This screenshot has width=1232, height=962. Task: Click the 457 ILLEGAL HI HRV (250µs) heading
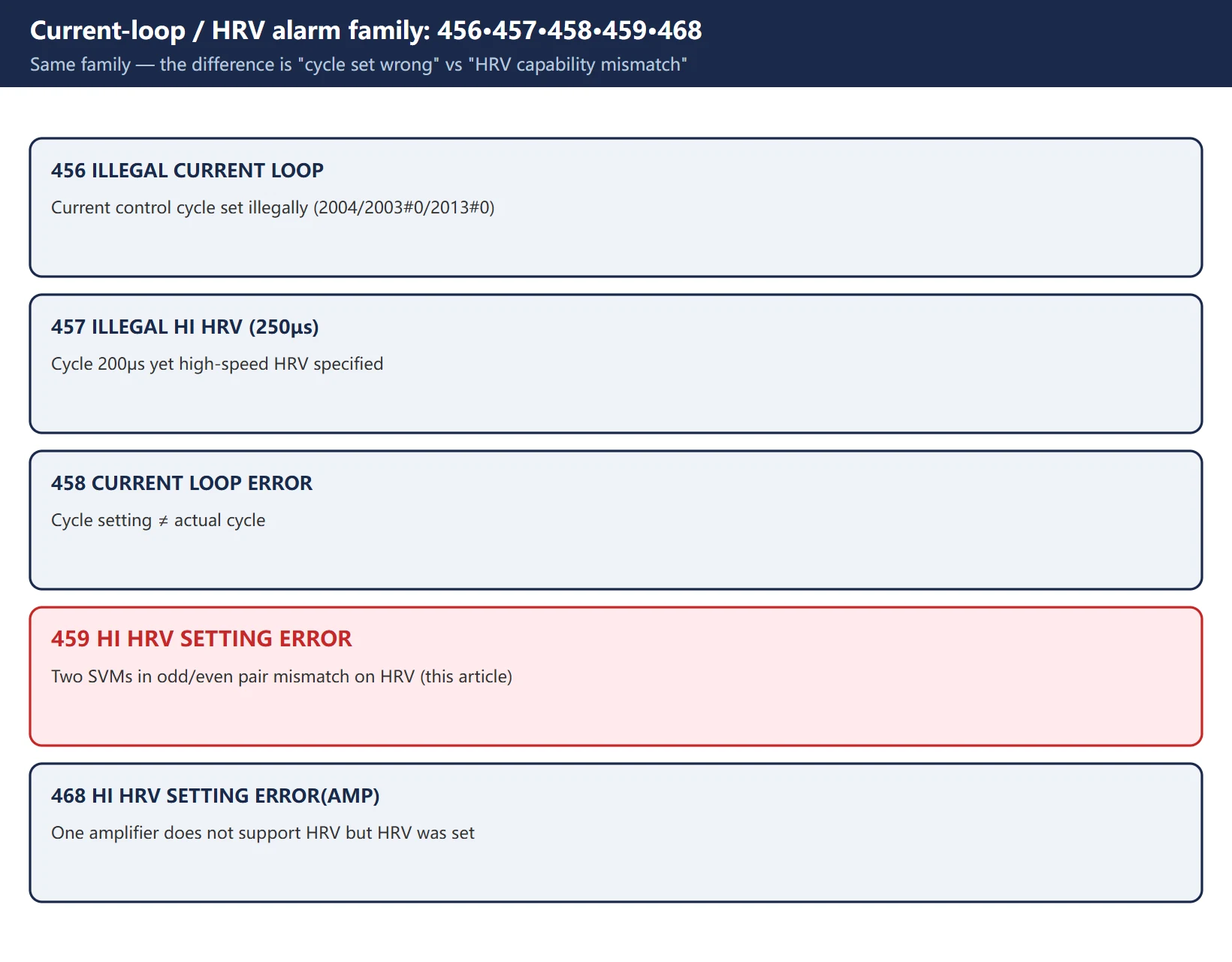pos(185,327)
